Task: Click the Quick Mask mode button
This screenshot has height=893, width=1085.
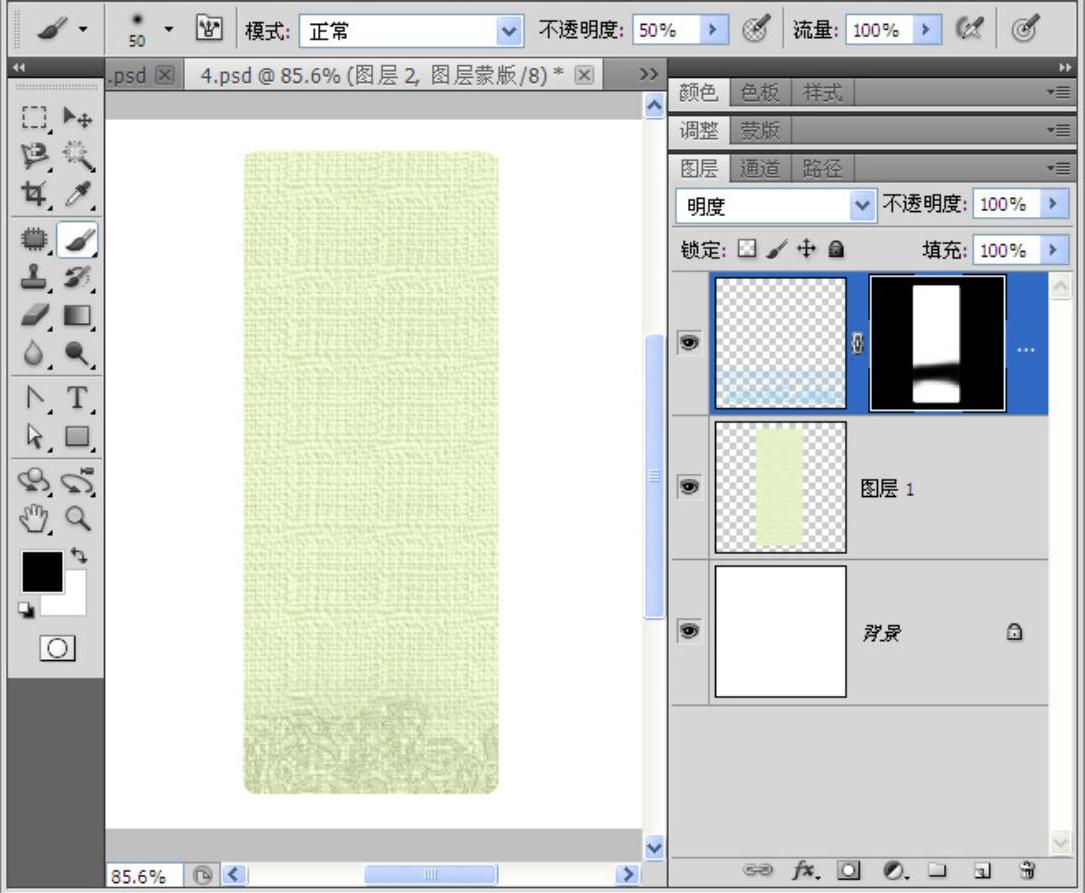Action: click(x=56, y=649)
